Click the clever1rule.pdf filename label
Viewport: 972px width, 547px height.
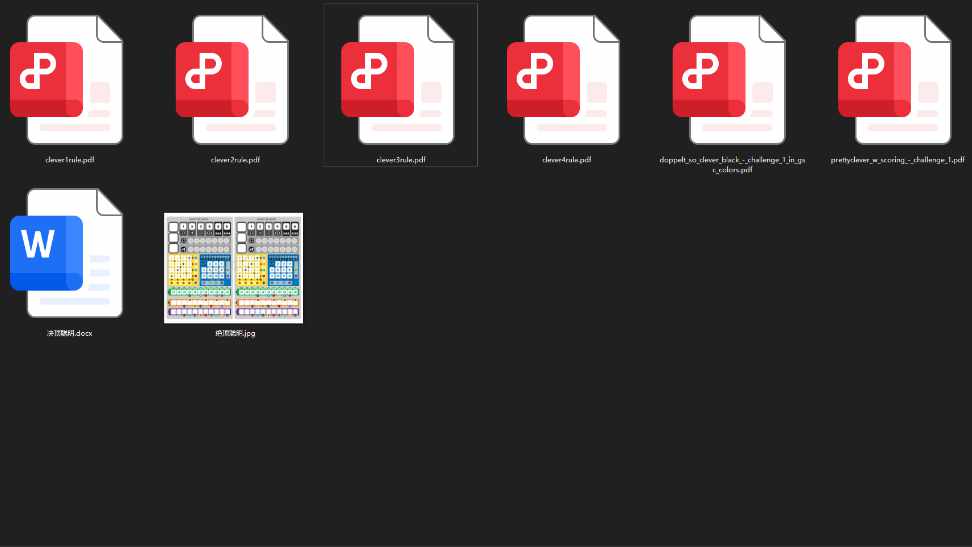[70, 160]
